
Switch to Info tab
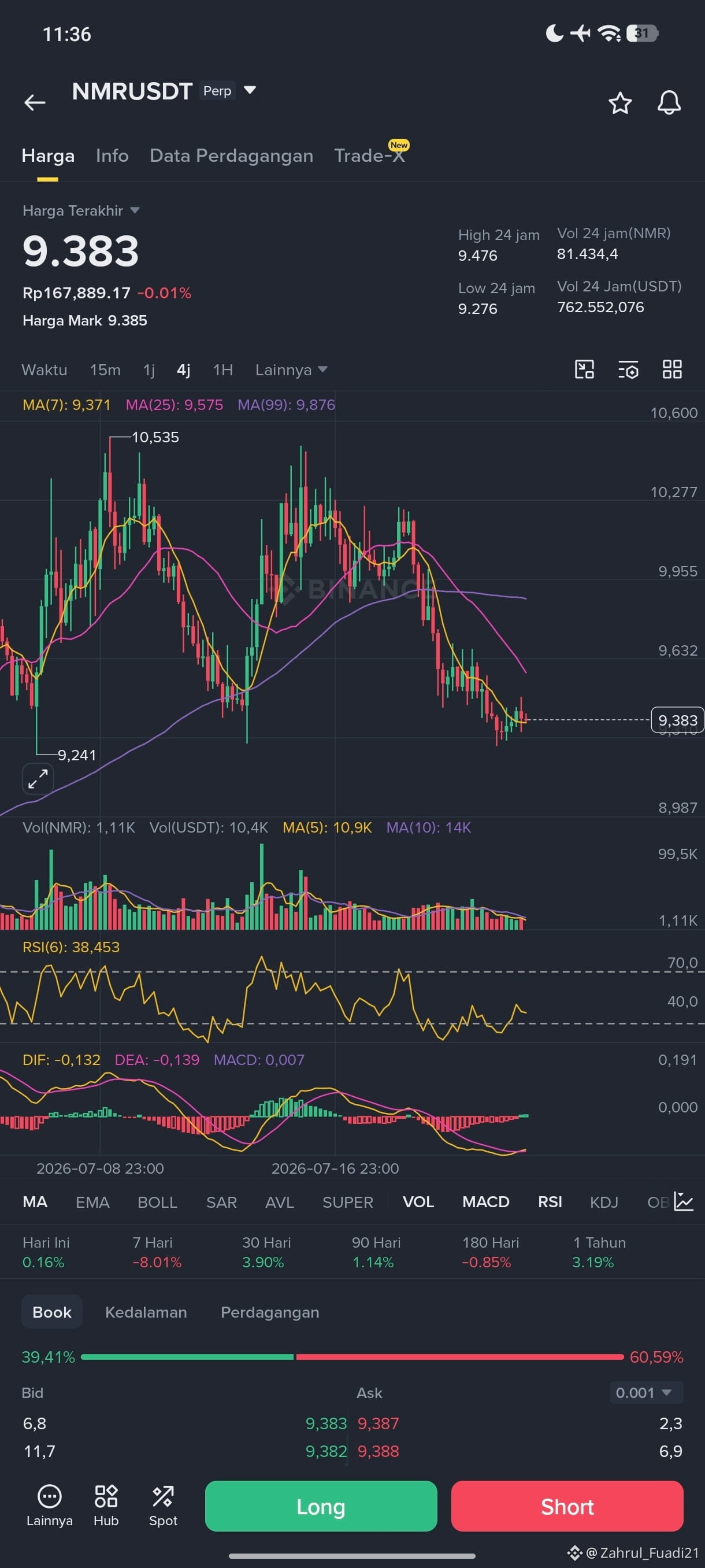113,156
